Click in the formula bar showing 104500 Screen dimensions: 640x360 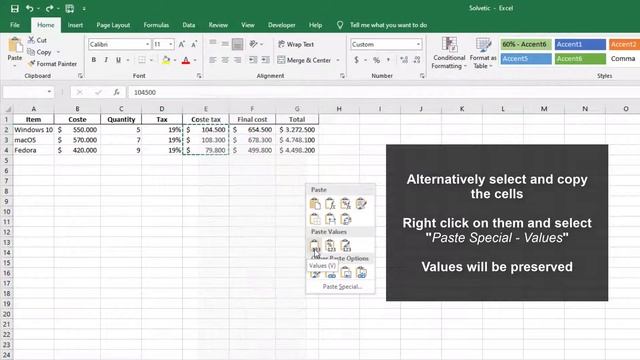pos(384,92)
